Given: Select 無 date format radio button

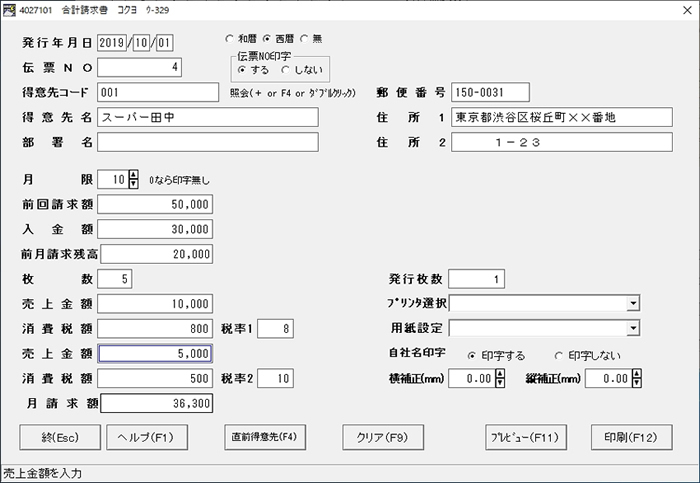Looking at the screenshot, I should (x=305, y=39).
